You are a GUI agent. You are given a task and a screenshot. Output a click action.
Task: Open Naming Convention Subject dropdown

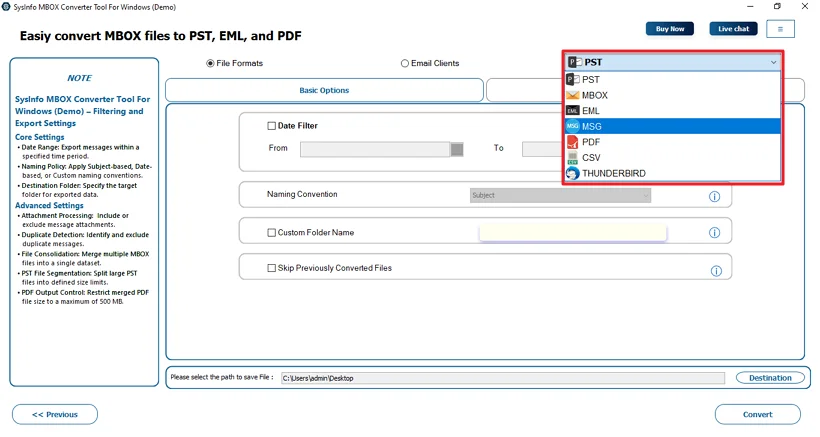(x=560, y=196)
